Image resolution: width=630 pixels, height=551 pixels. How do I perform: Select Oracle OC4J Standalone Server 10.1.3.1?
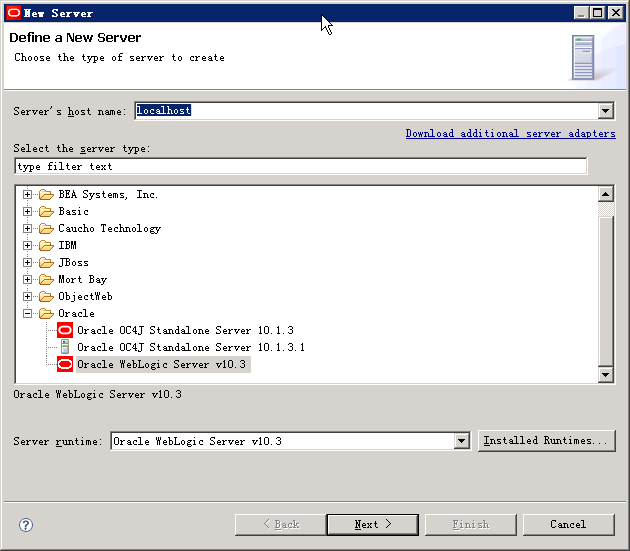tap(191, 347)
